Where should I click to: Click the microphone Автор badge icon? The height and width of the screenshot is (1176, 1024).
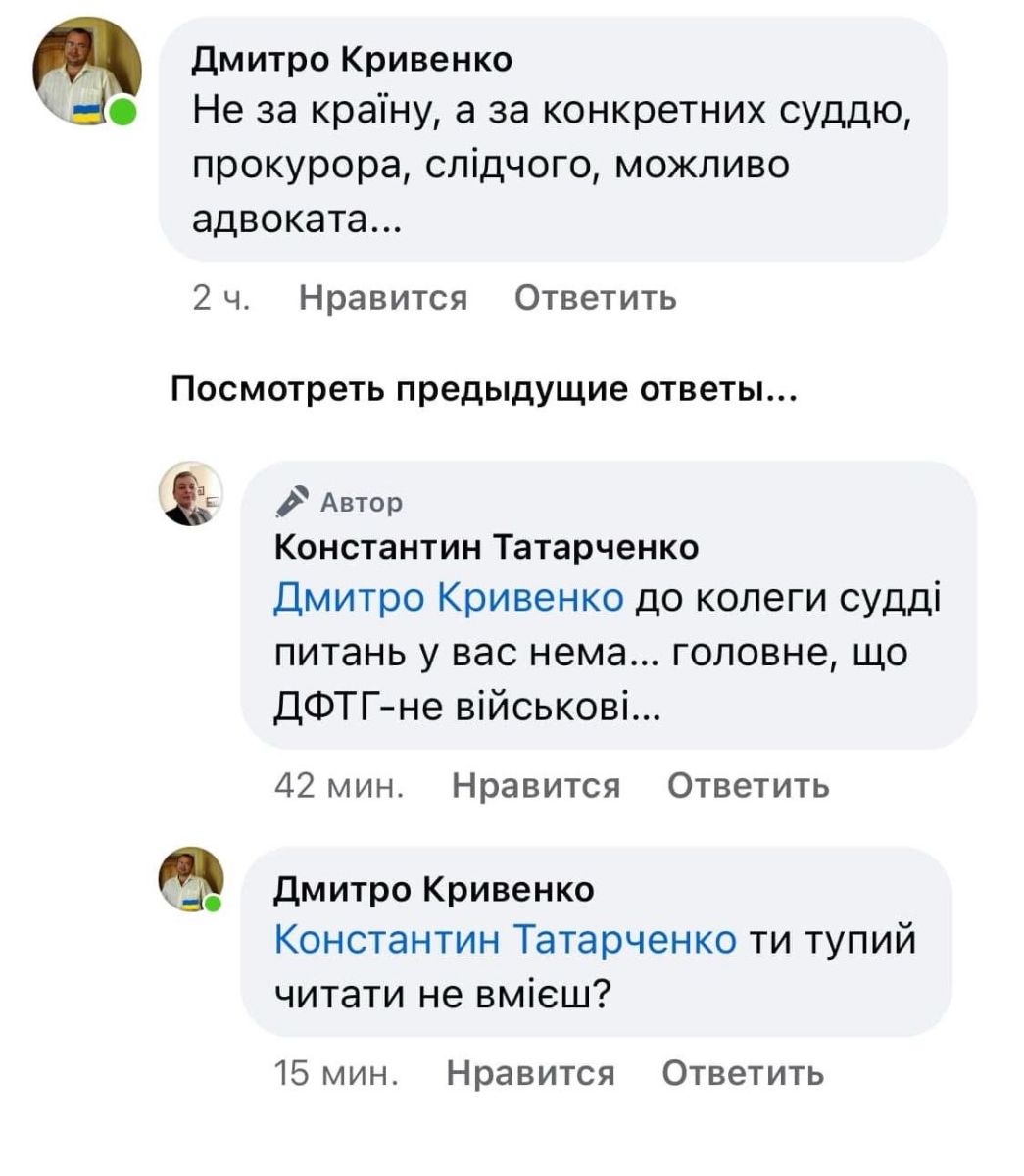pos(292,502)
